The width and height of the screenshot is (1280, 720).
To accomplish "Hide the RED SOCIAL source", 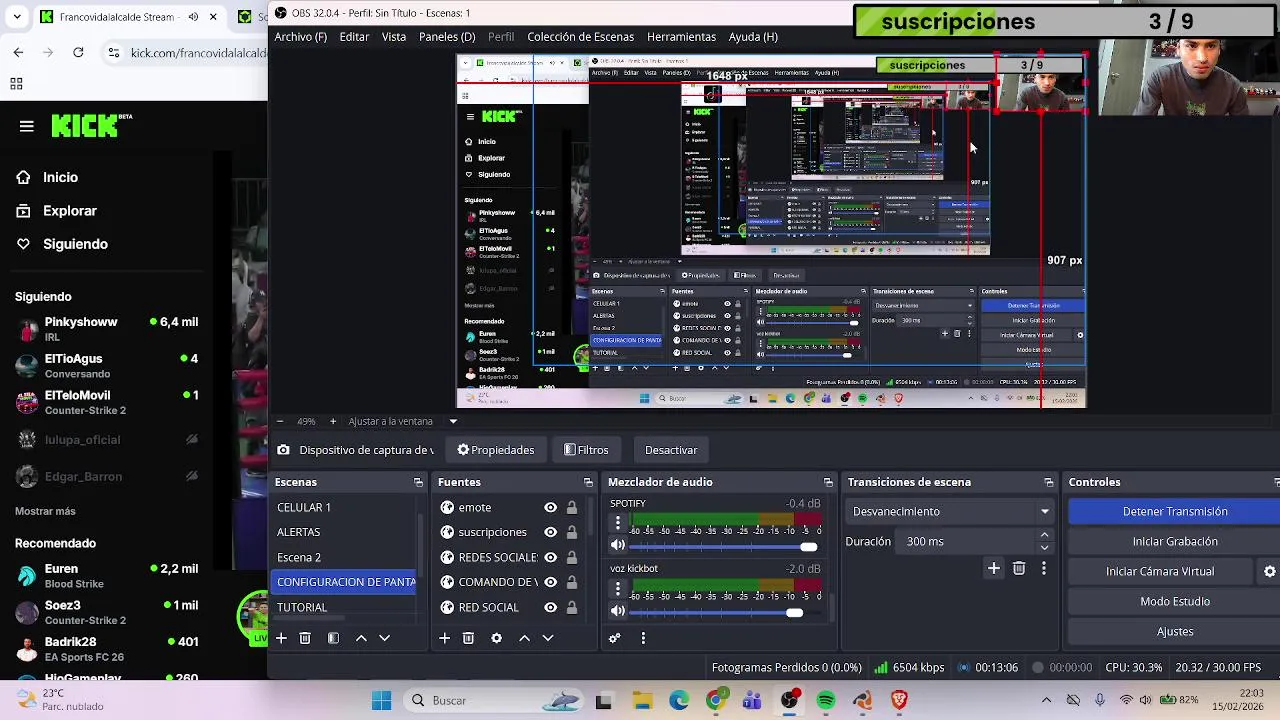I will [550, 607].
